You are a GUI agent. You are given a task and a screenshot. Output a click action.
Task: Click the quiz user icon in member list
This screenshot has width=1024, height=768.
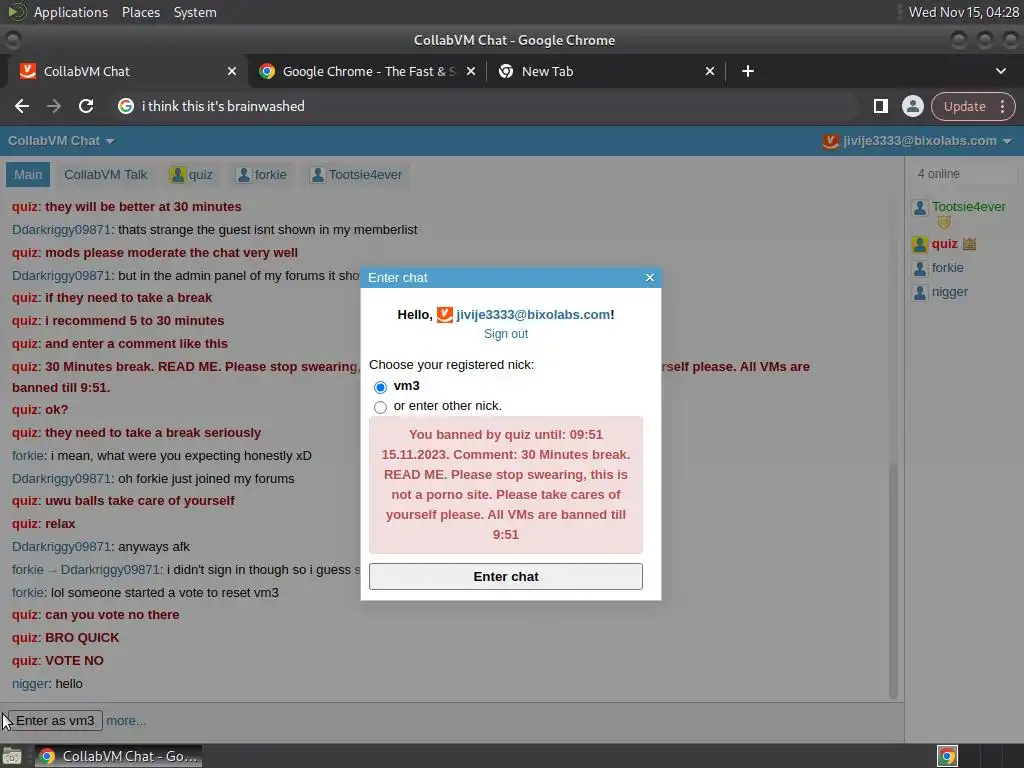[920, 244]
